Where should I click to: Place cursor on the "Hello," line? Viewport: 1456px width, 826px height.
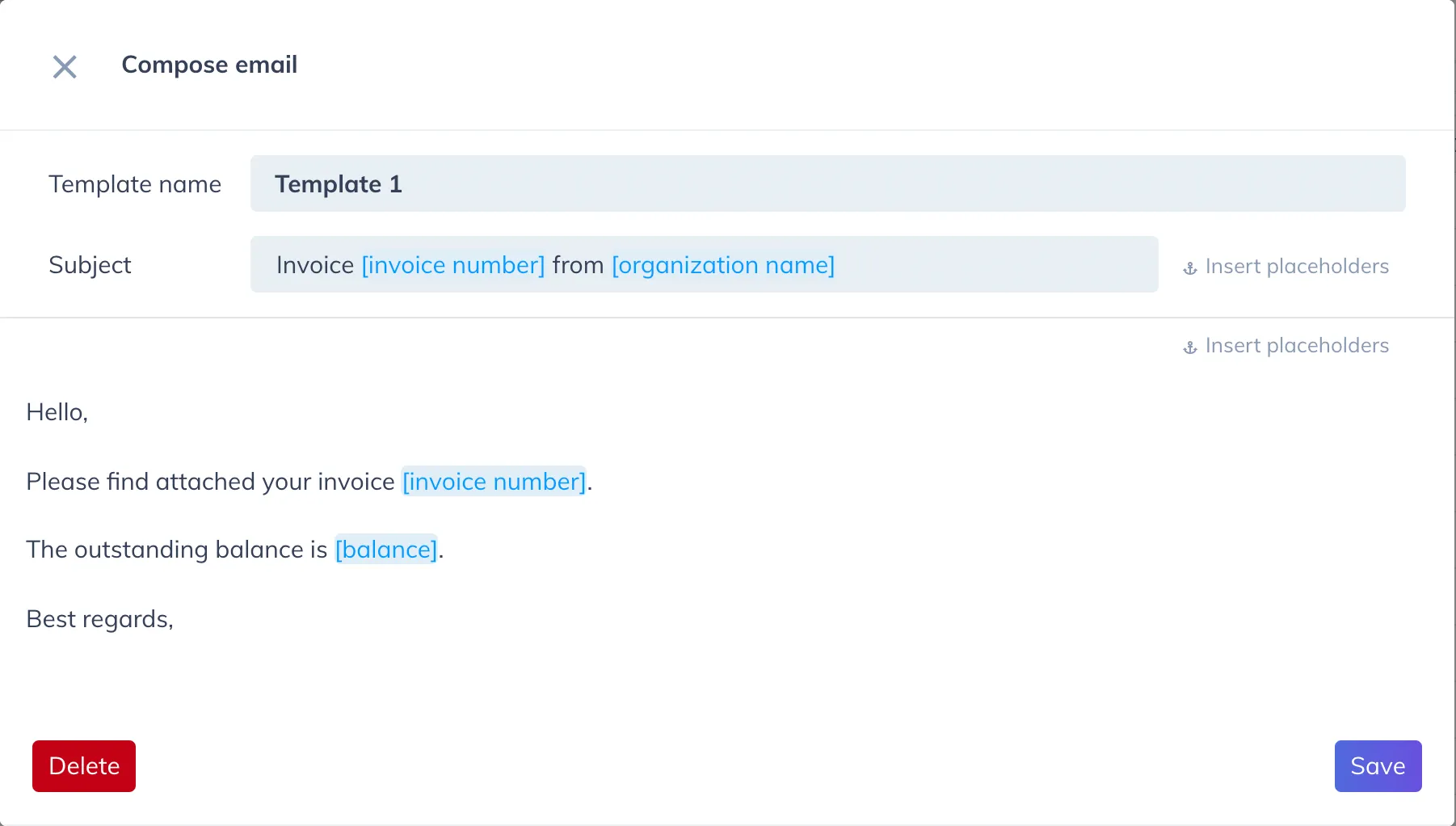click(x=57, y=412)
